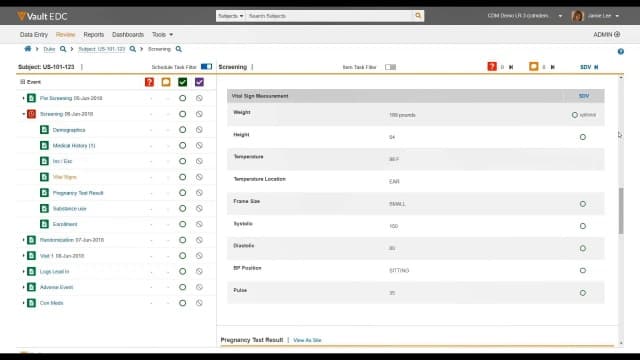The width and height of the screenshot is (640, 360).
Task: Click the magnifier icon next to Screening breadcrumb
Action: [x=178, y=49]
